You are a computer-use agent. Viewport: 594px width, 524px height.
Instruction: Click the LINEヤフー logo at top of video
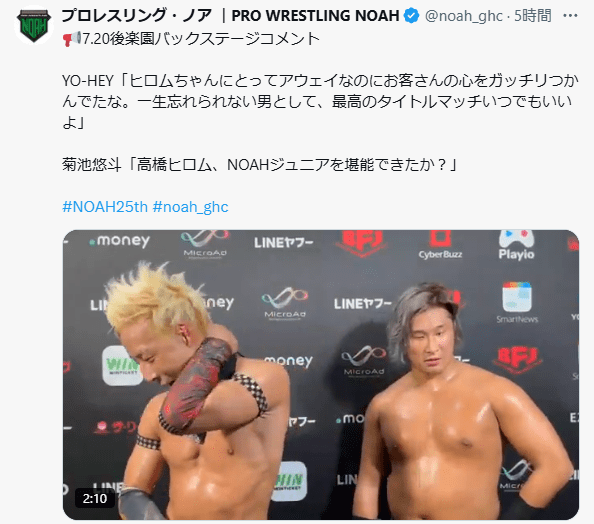pos(283,243)
